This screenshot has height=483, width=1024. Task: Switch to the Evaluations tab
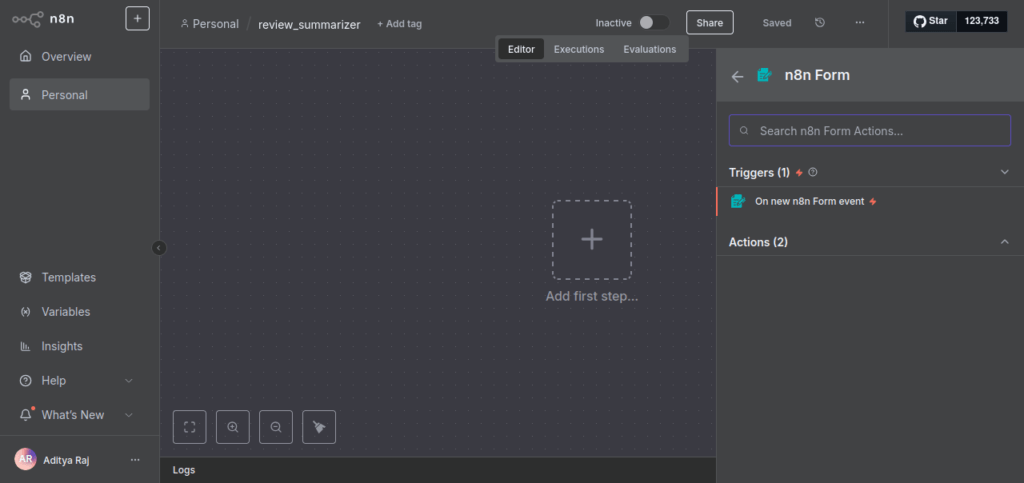pyautogui.click(x=649, y=49)
